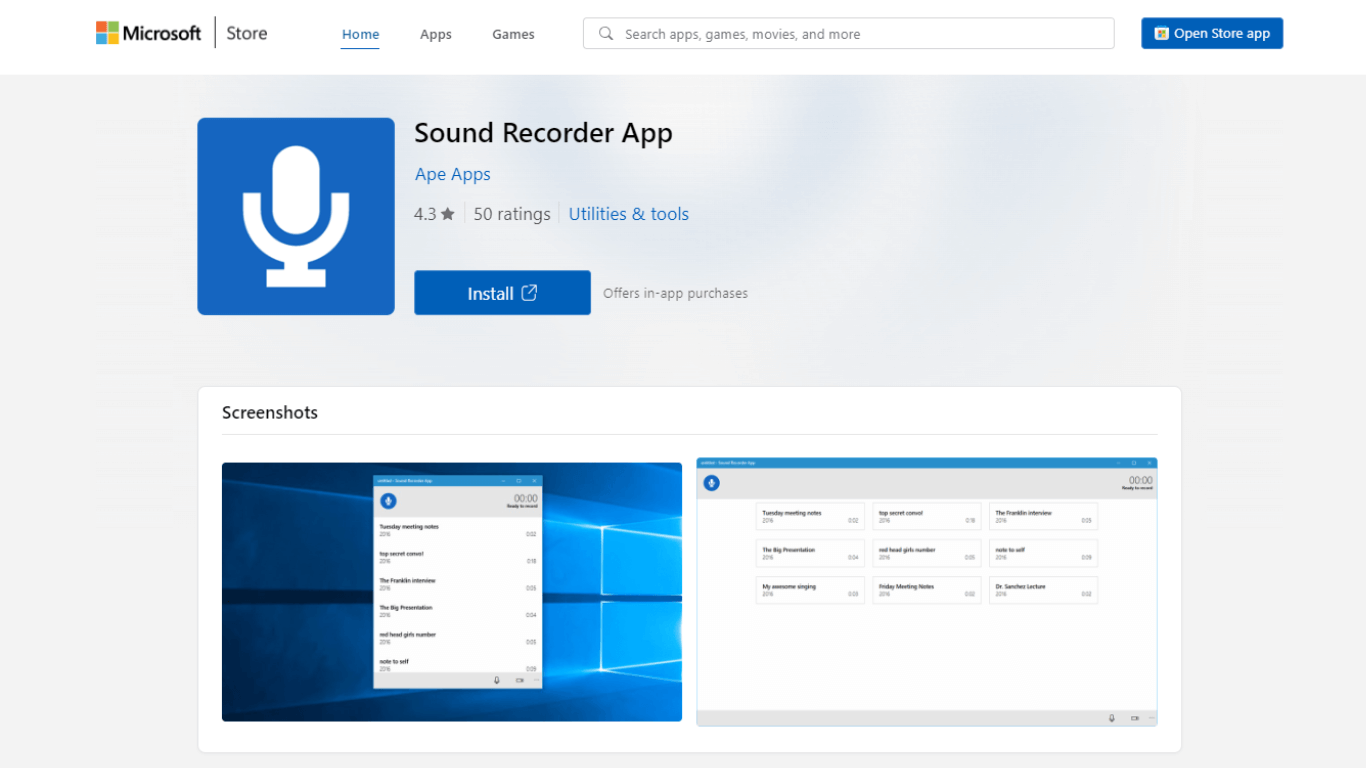Open the Games section
1366x768 pixels.
[x=513, y=34]
